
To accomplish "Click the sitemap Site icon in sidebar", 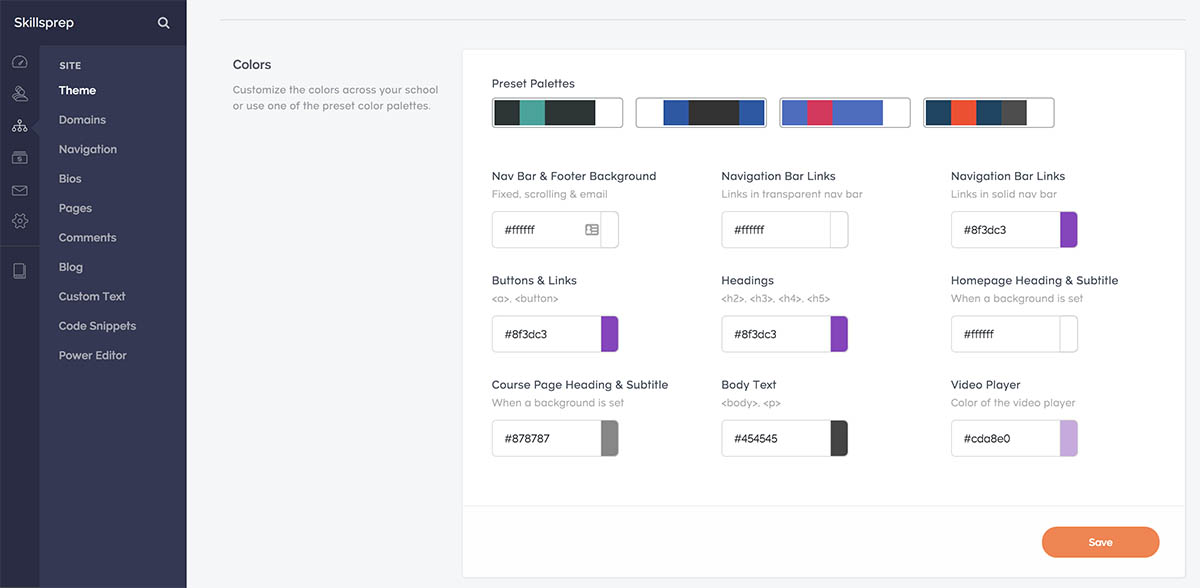I will [x=20, y=126].
